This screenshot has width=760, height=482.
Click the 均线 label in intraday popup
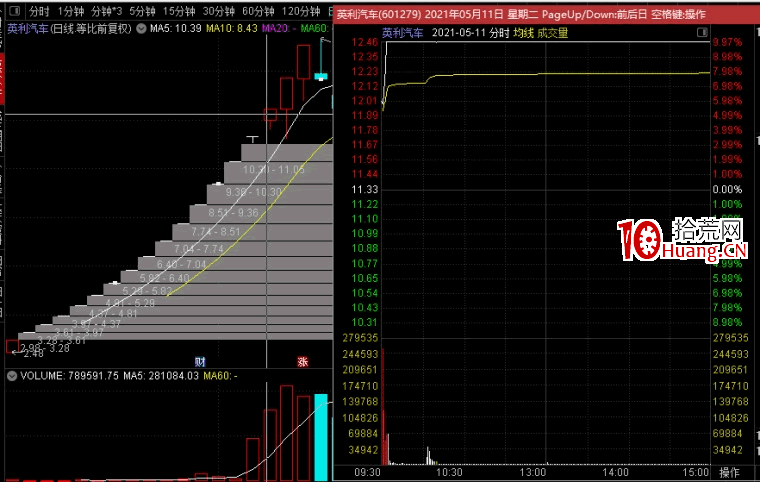point(523,33)
